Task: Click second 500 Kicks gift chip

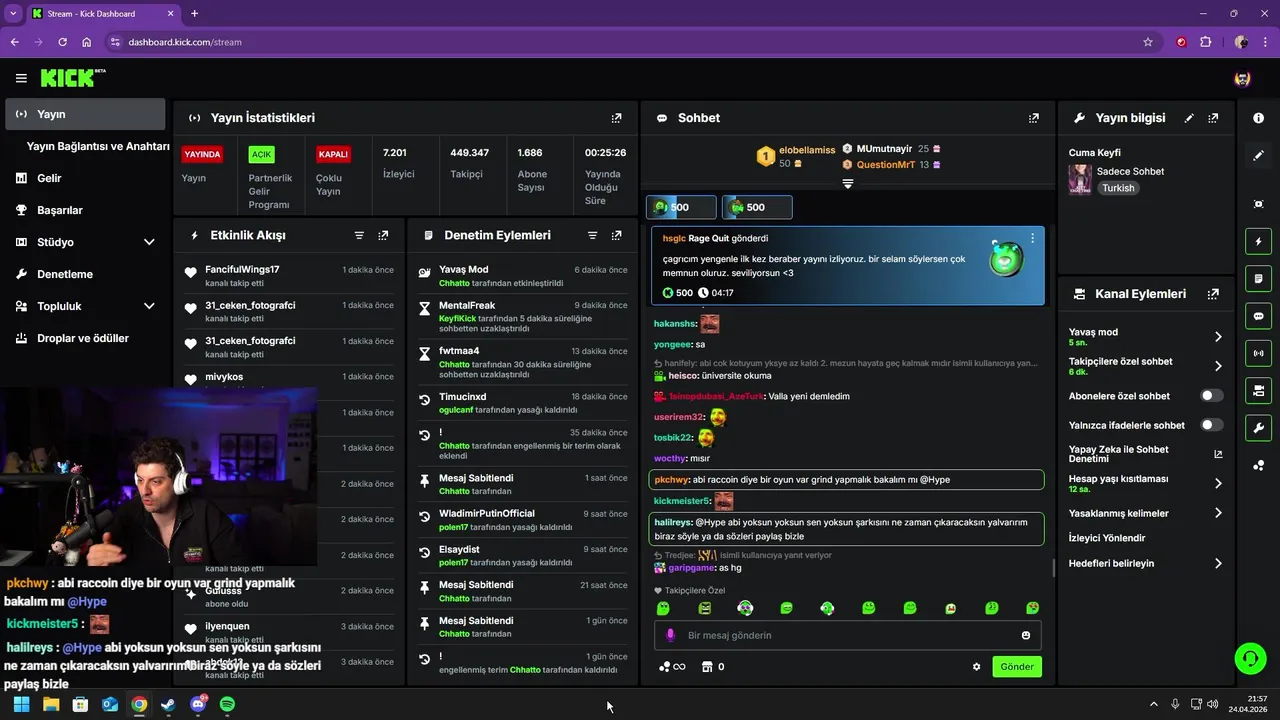Action: tap(757, 207)
